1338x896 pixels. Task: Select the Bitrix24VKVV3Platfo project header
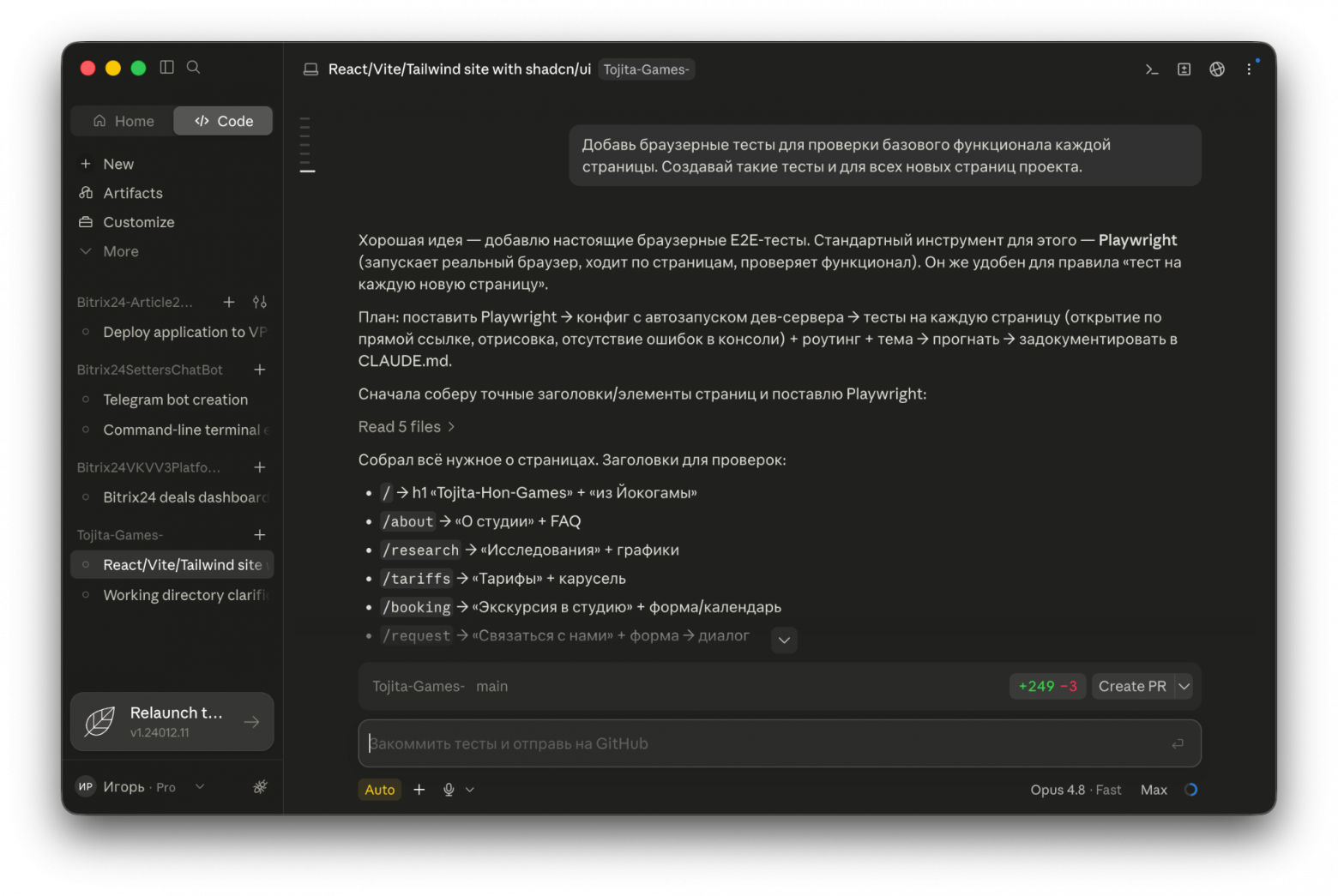(x=148, y=467)
